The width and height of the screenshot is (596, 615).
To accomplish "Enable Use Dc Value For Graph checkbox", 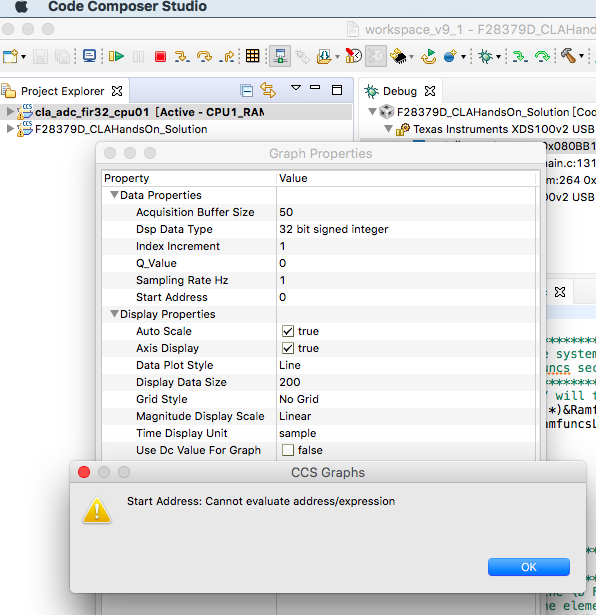I will point(288,450).
